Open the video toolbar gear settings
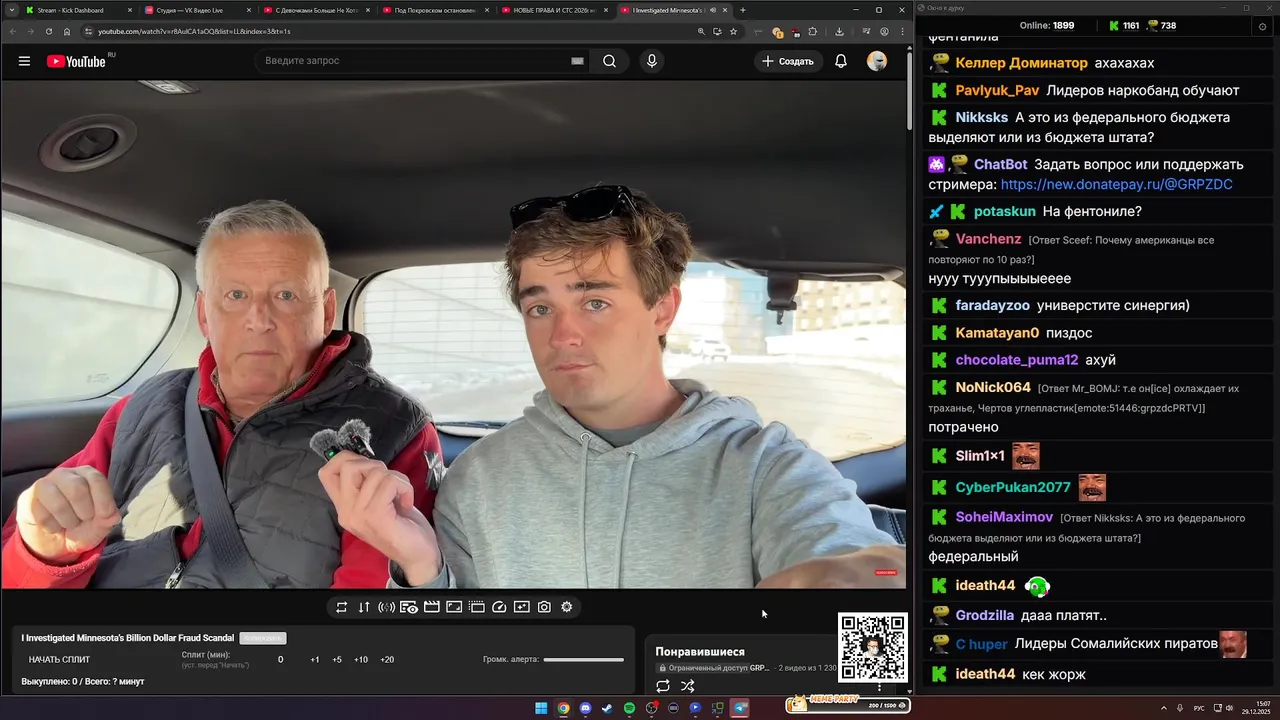 567,607
